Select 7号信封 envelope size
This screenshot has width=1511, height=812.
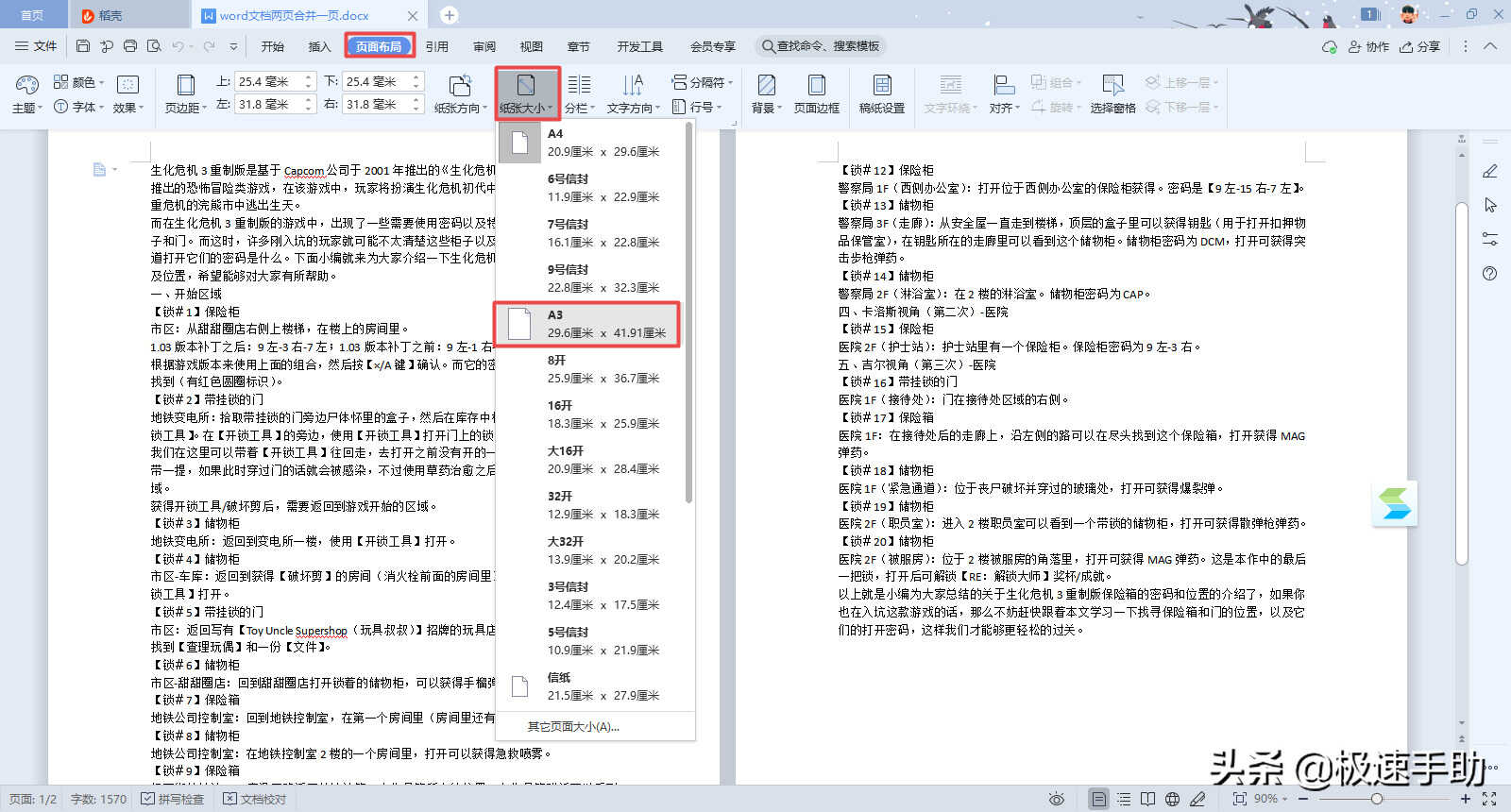(591, 233)
